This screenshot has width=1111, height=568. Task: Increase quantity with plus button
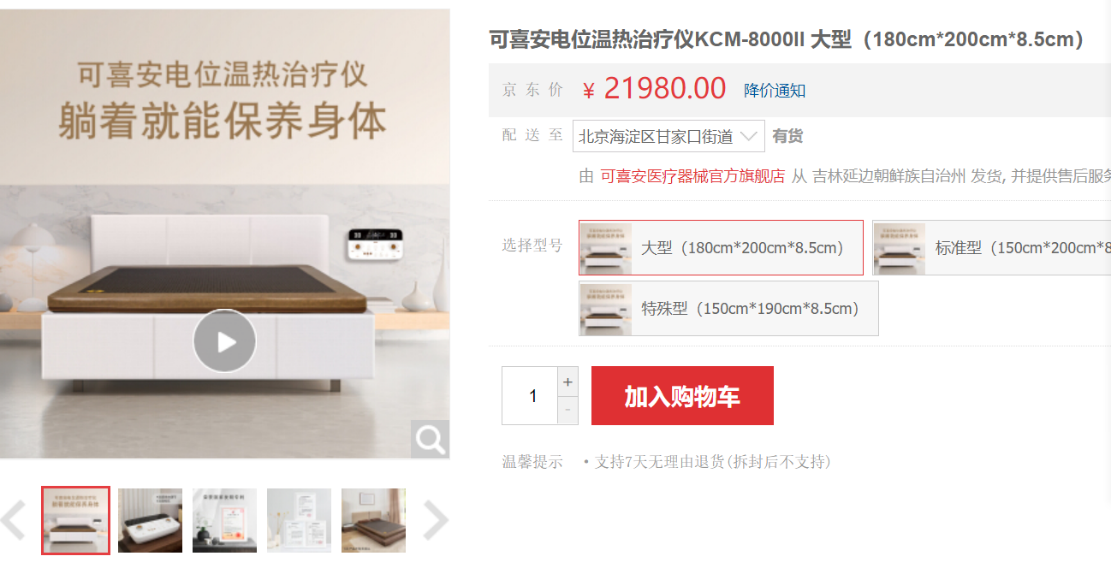[568, 382]
